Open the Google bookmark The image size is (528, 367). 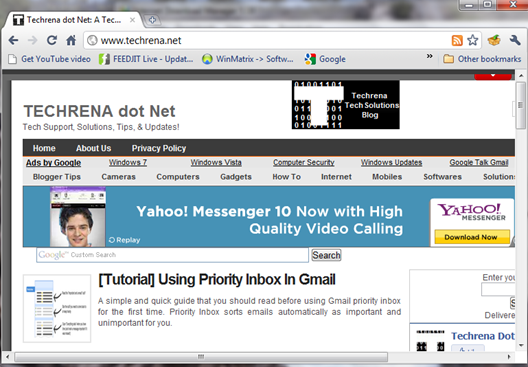point(325,59)
